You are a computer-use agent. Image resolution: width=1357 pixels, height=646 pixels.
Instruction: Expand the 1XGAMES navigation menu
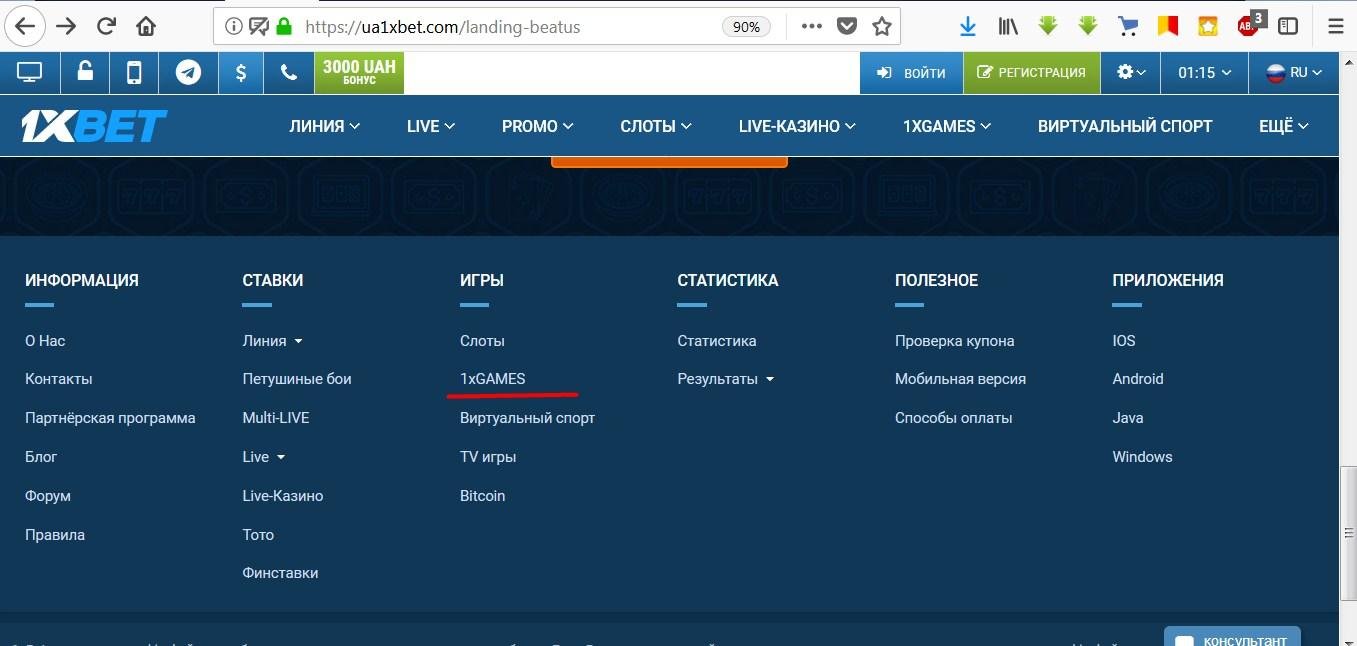947,126
